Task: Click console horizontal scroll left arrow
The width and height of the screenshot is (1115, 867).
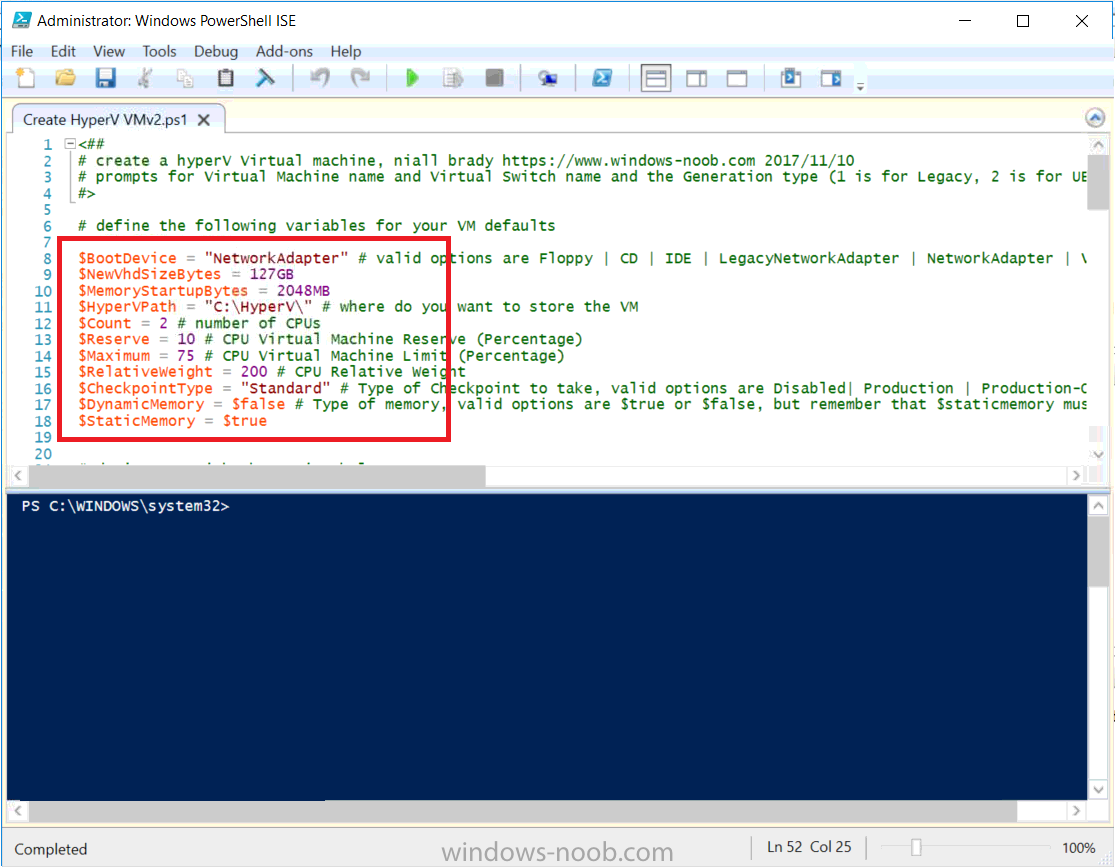Action: 18,810
